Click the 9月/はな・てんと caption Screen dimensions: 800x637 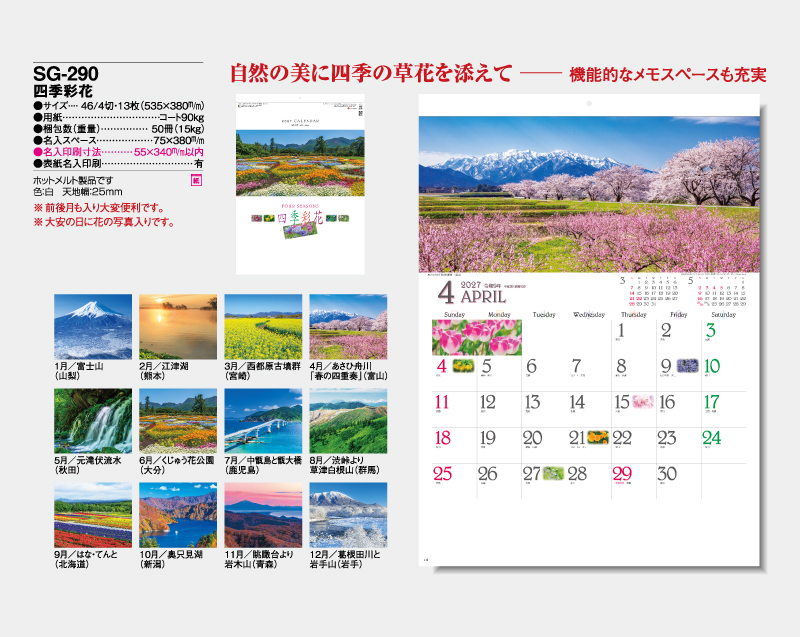point(86,559)
